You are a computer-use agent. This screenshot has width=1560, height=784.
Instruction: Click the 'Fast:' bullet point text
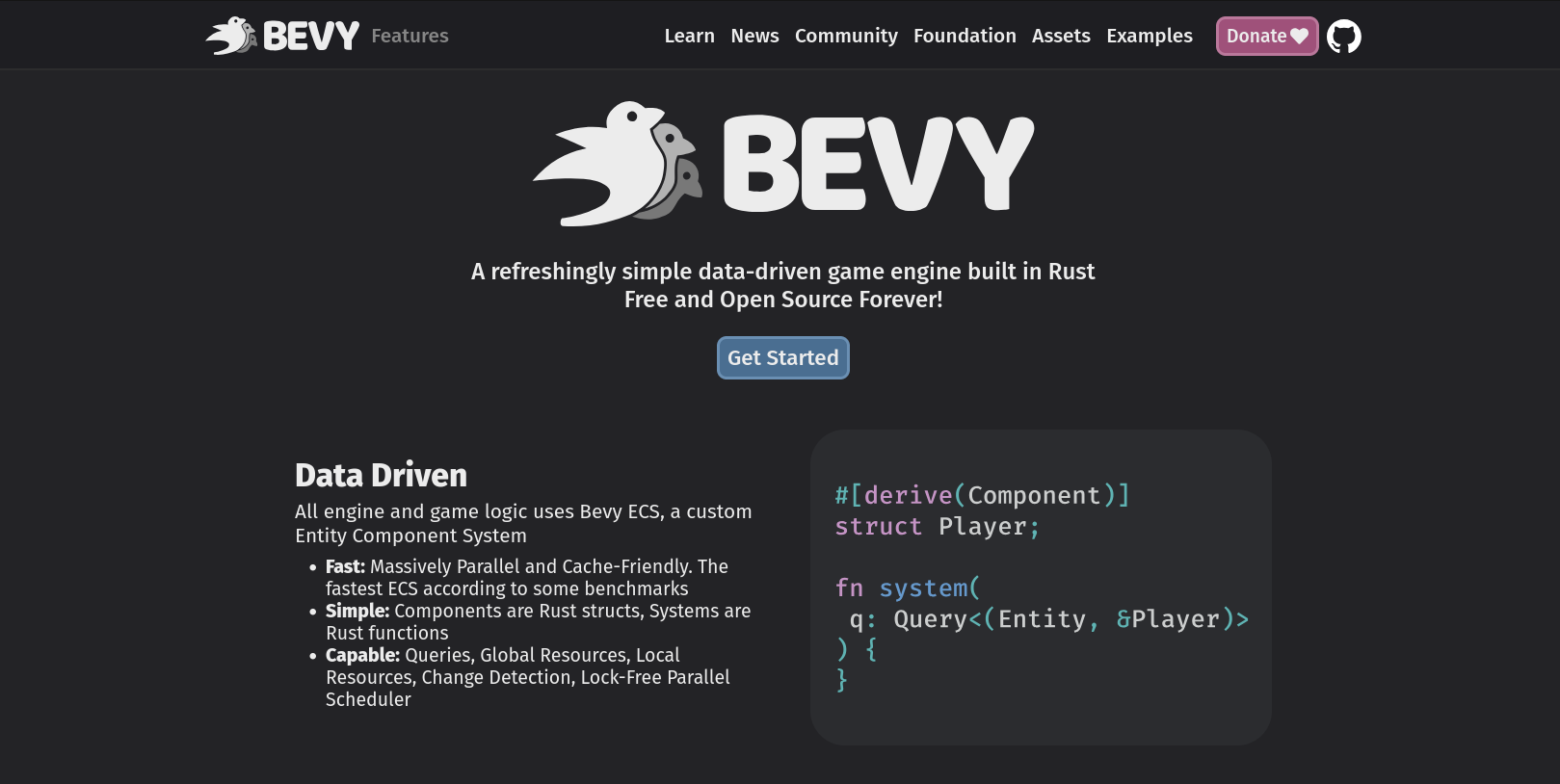coord(345,566)
